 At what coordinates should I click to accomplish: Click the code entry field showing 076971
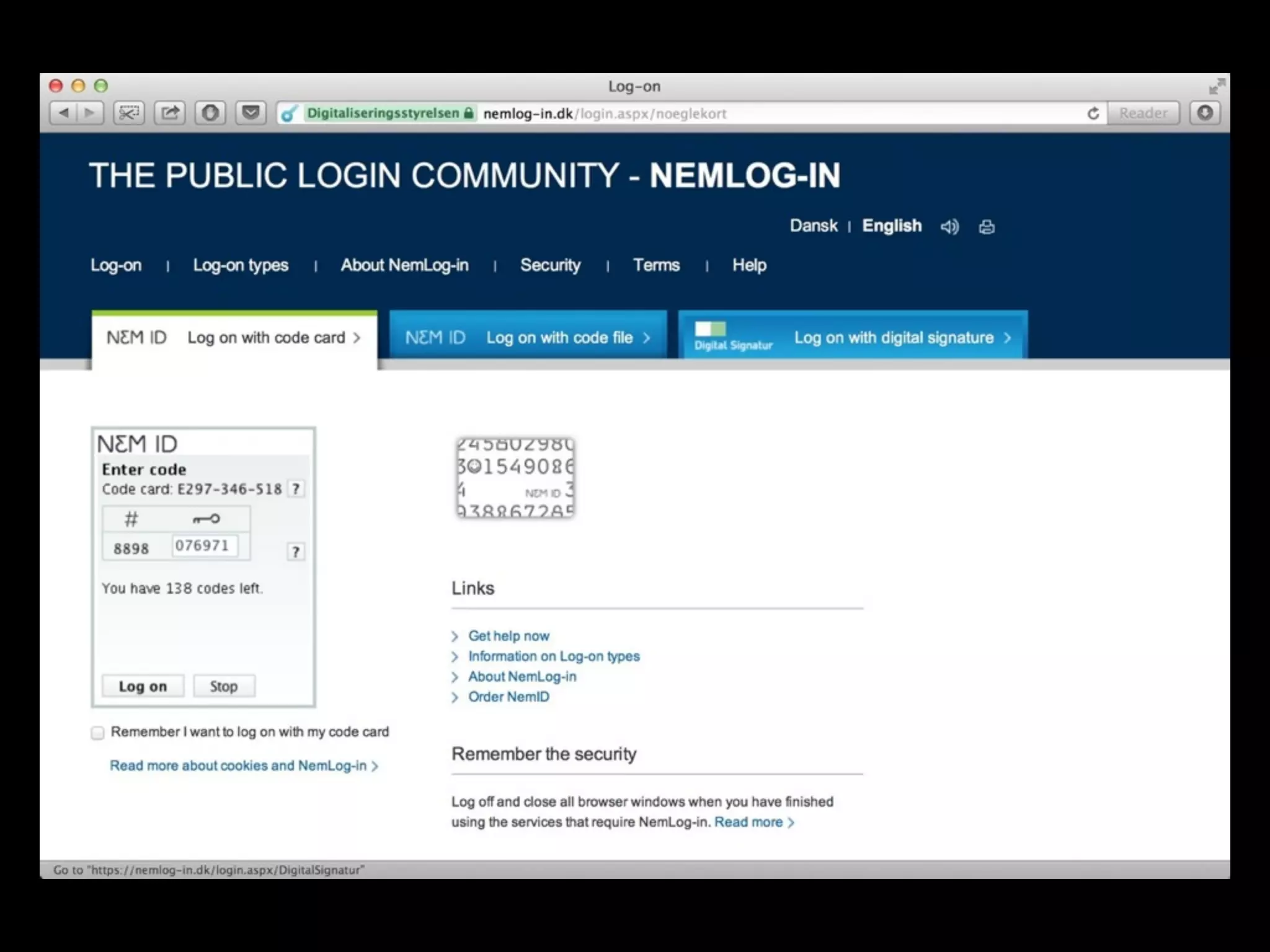tap(204, 546)
